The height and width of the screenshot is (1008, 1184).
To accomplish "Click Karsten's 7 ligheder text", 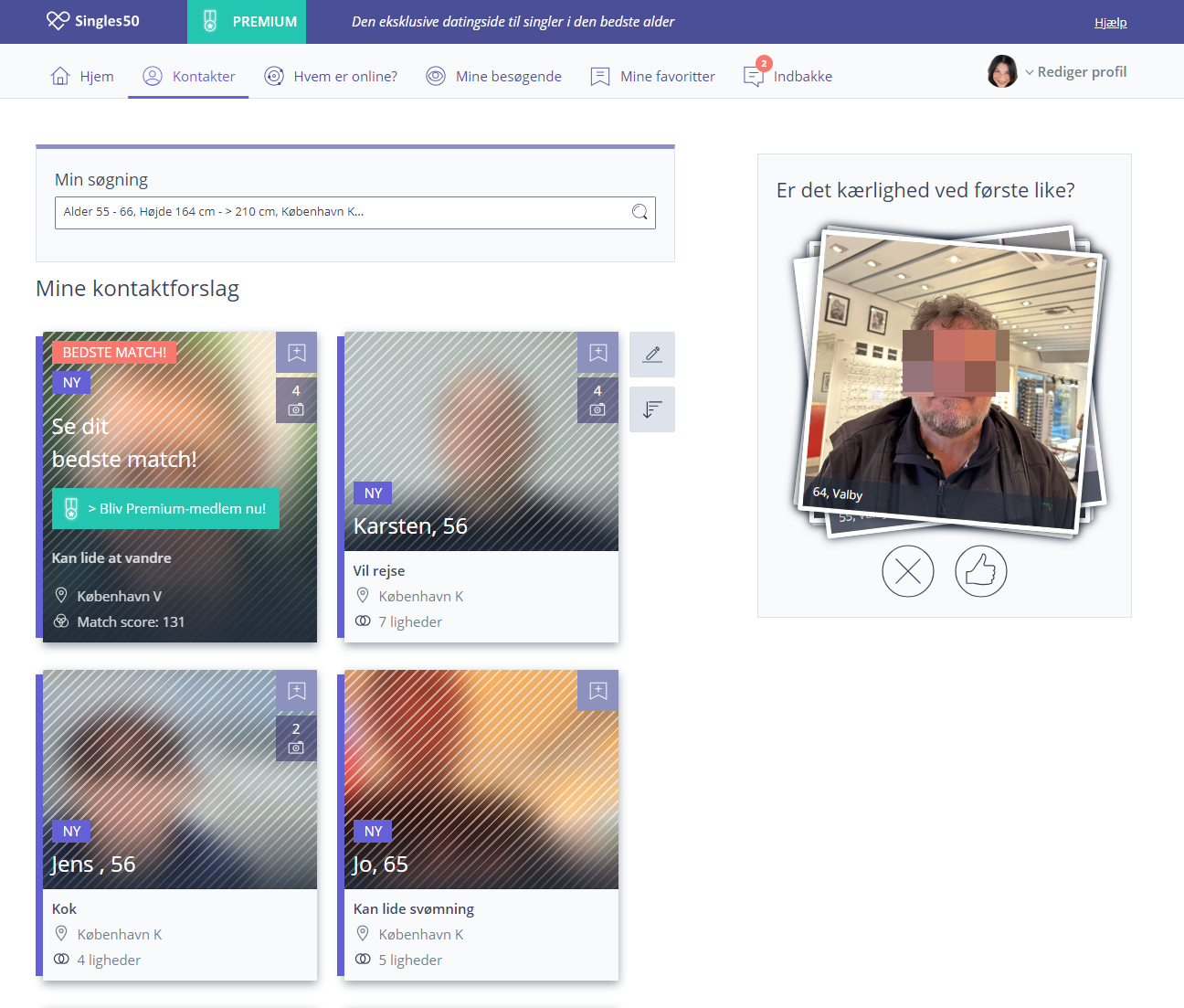I will coord(410,621).
